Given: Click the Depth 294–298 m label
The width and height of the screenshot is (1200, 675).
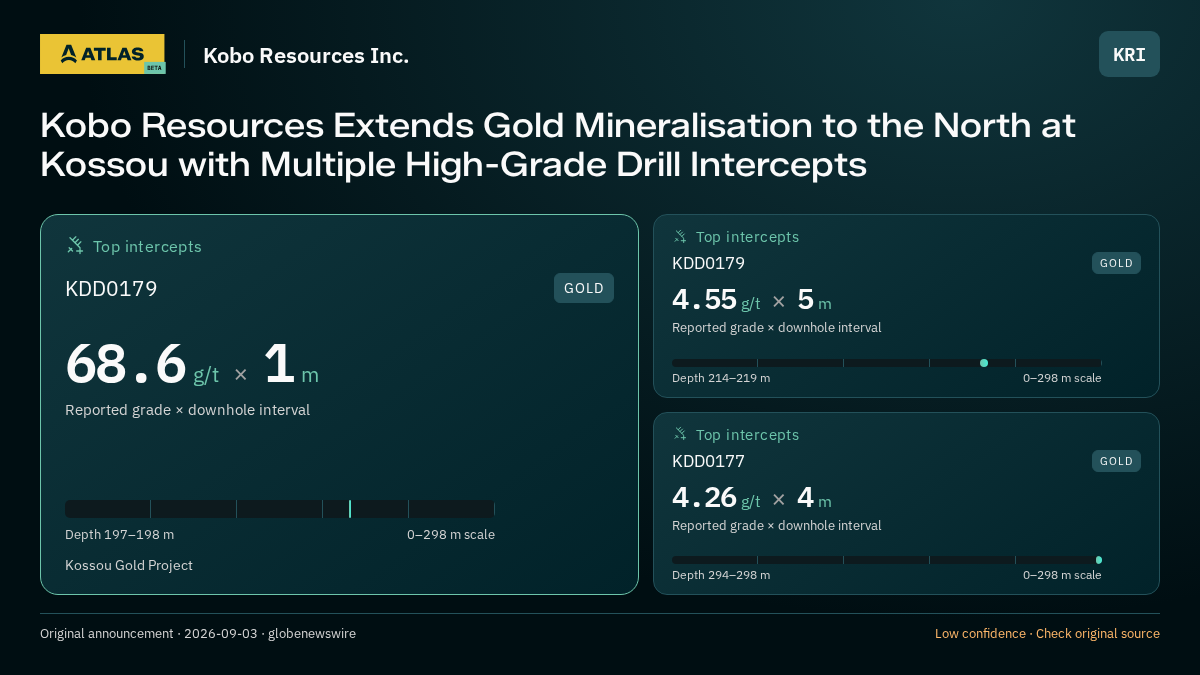Looking at the screenshot, I should (x=721, y=575).
